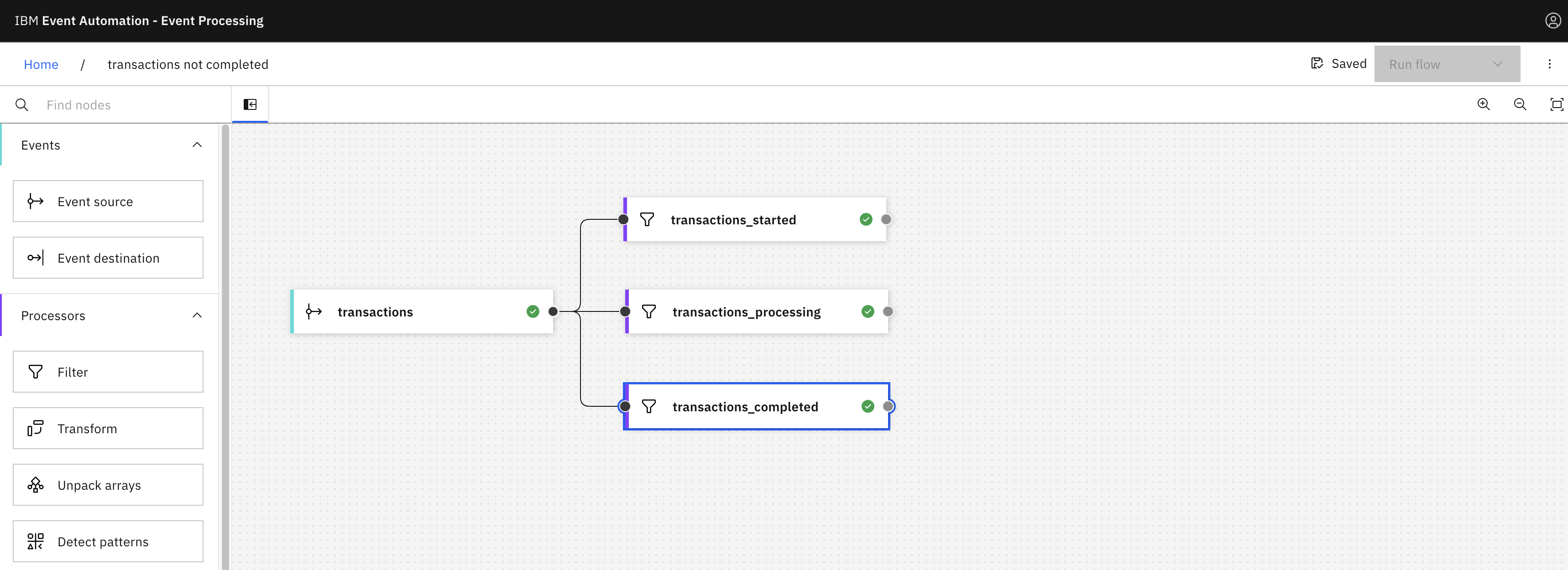Screen dimensions: 1568x570
Task: Select the transactions_processing filter node
Action: 757,311
